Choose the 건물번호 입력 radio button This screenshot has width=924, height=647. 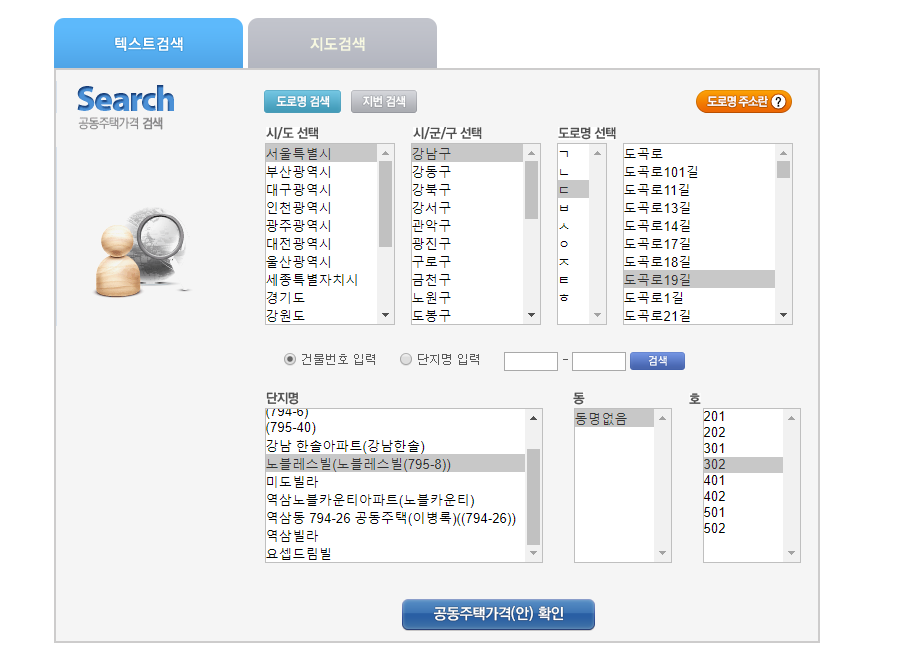289,359
